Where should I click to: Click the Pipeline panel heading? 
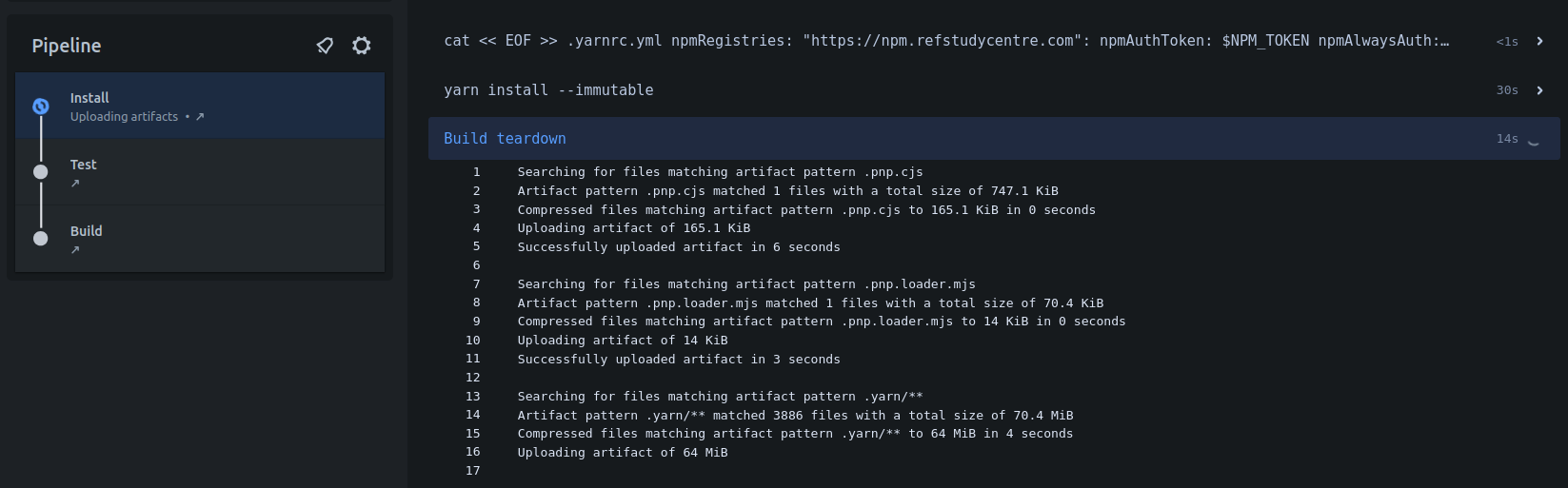67,46
